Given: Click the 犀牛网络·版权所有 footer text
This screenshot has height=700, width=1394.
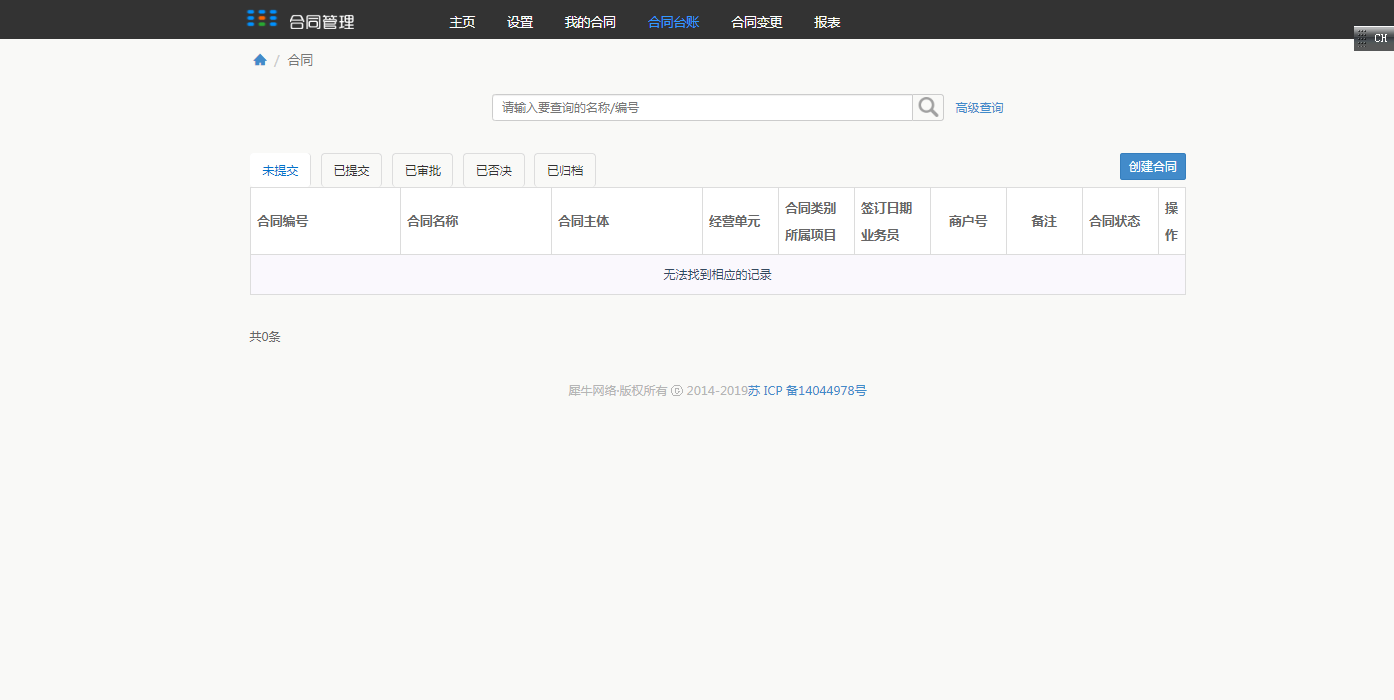Looking at the screenshot, I should [617, 391].
